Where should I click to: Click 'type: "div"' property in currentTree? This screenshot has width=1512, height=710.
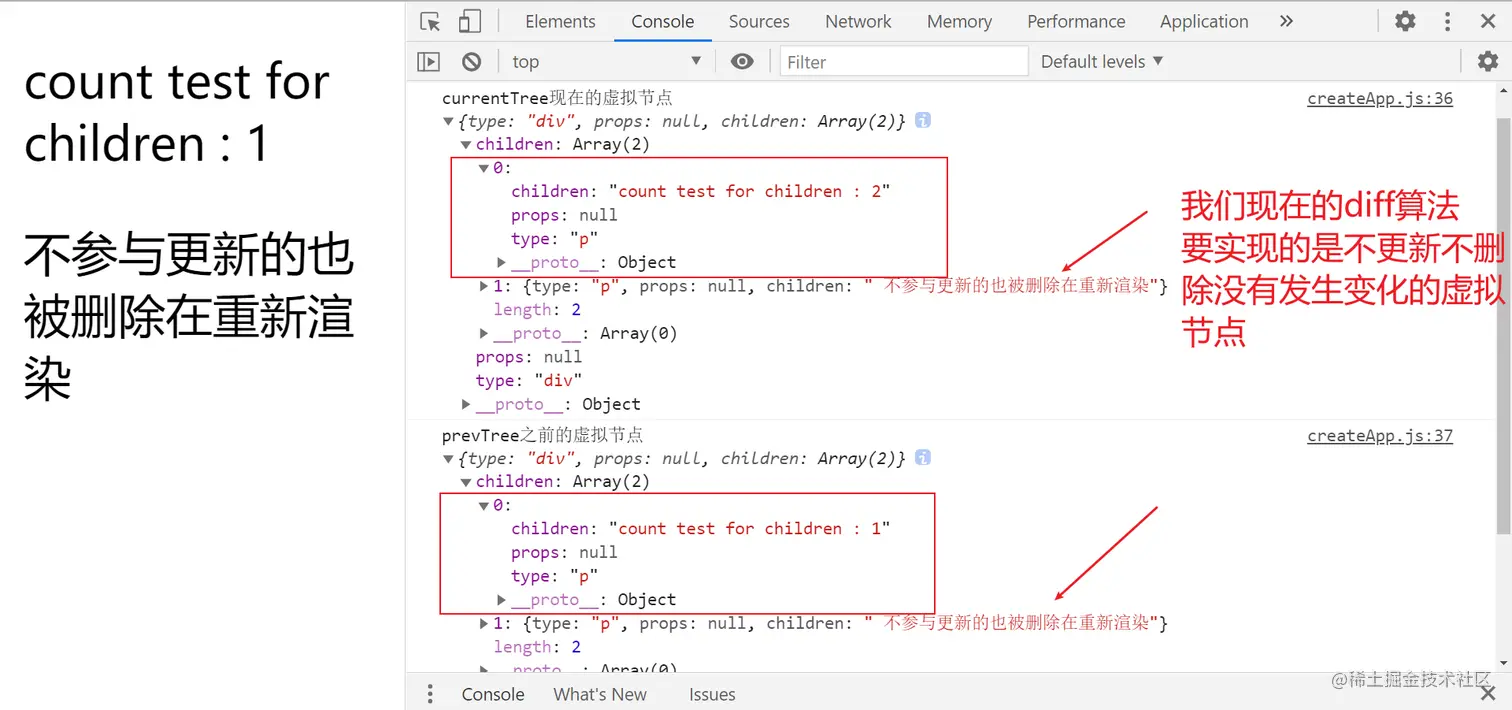point(529,380)
